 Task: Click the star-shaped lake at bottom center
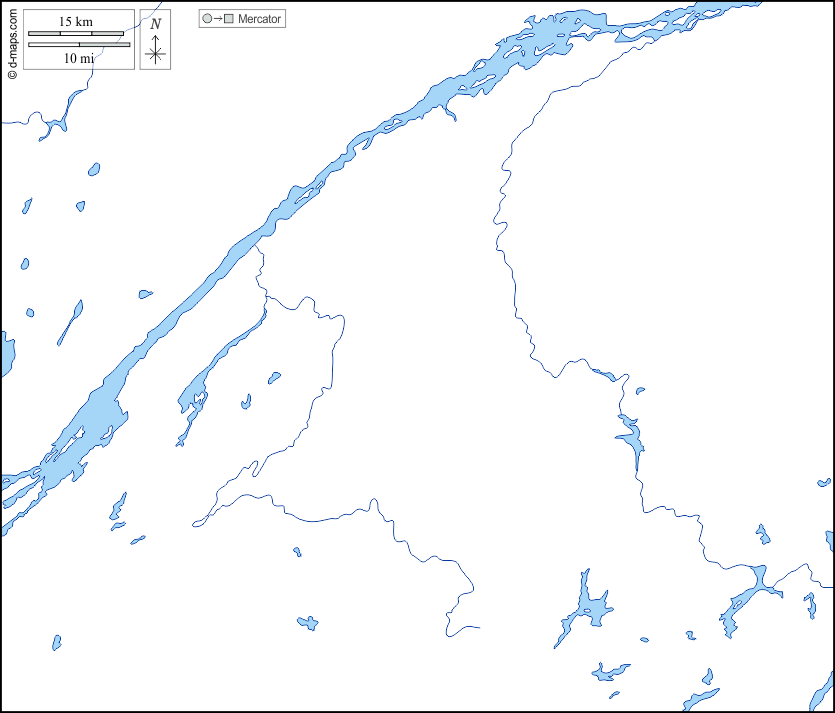(589, 607)
